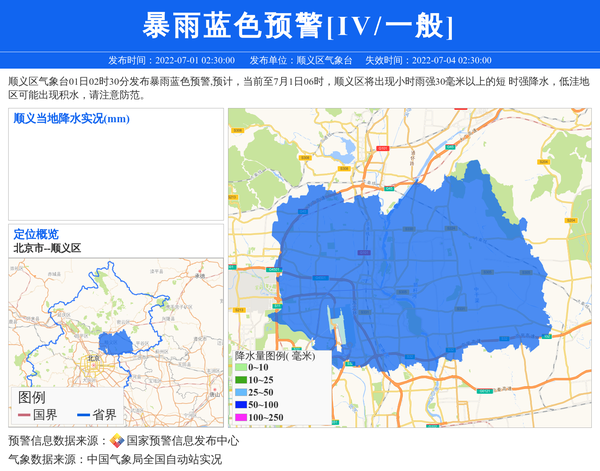Viewport: 600px width, 471px height.
Task: Click the 10~25 green legend swatch
Action: (x=241, y=380)
